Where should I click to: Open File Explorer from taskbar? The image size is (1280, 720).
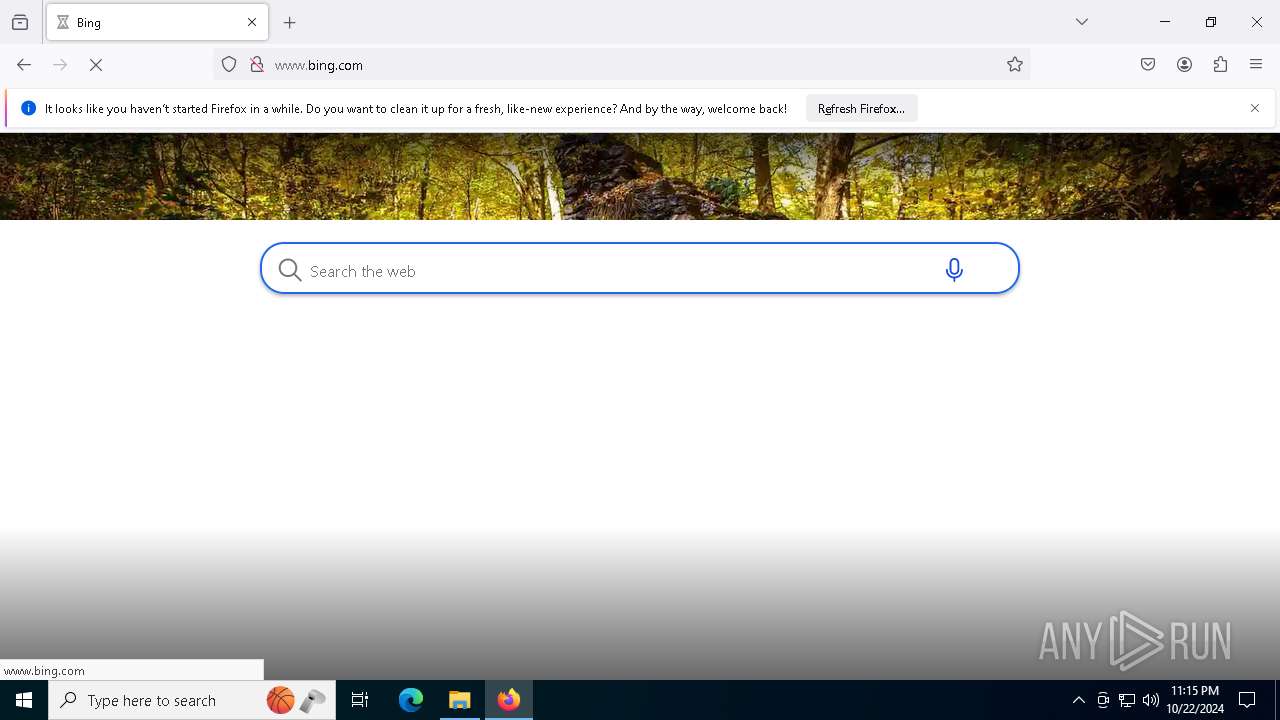pyautogui.click(x=460, y=700)
